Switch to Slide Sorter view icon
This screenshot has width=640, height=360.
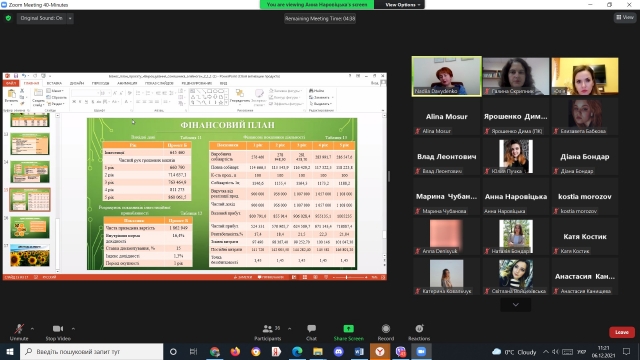304,277
